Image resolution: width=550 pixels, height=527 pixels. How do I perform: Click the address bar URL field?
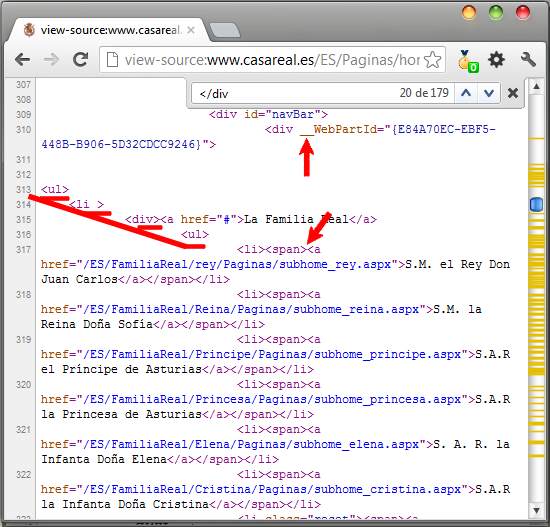(x=272, y=60)
